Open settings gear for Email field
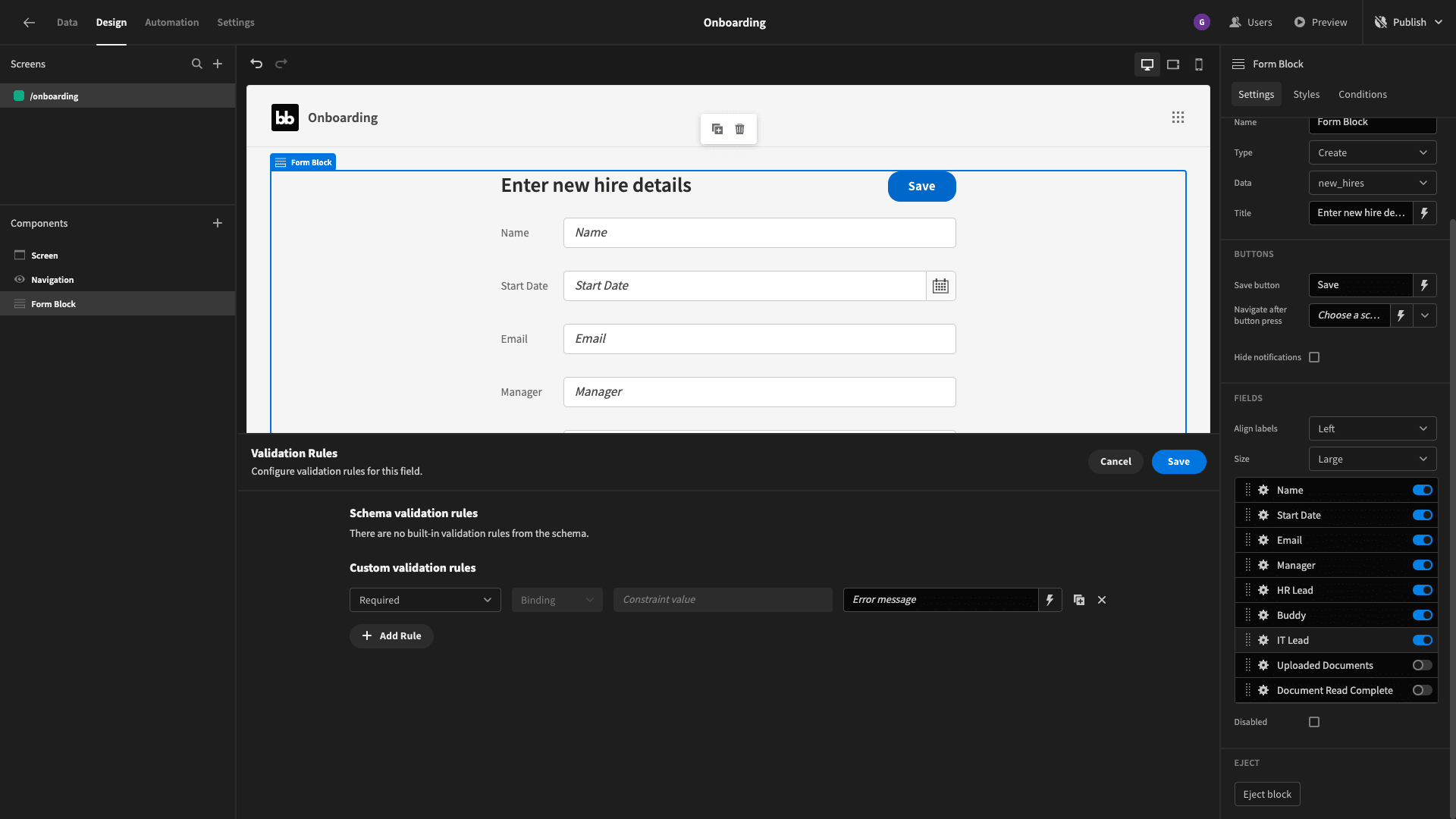Screen dimensions: 1456x819 coord(1263,541)
